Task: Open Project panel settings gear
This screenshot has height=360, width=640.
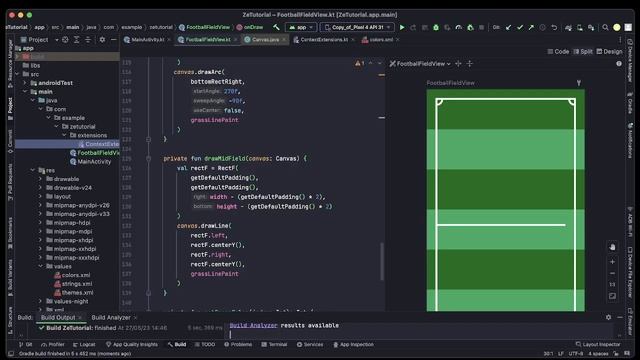Action: click(102, 40)
